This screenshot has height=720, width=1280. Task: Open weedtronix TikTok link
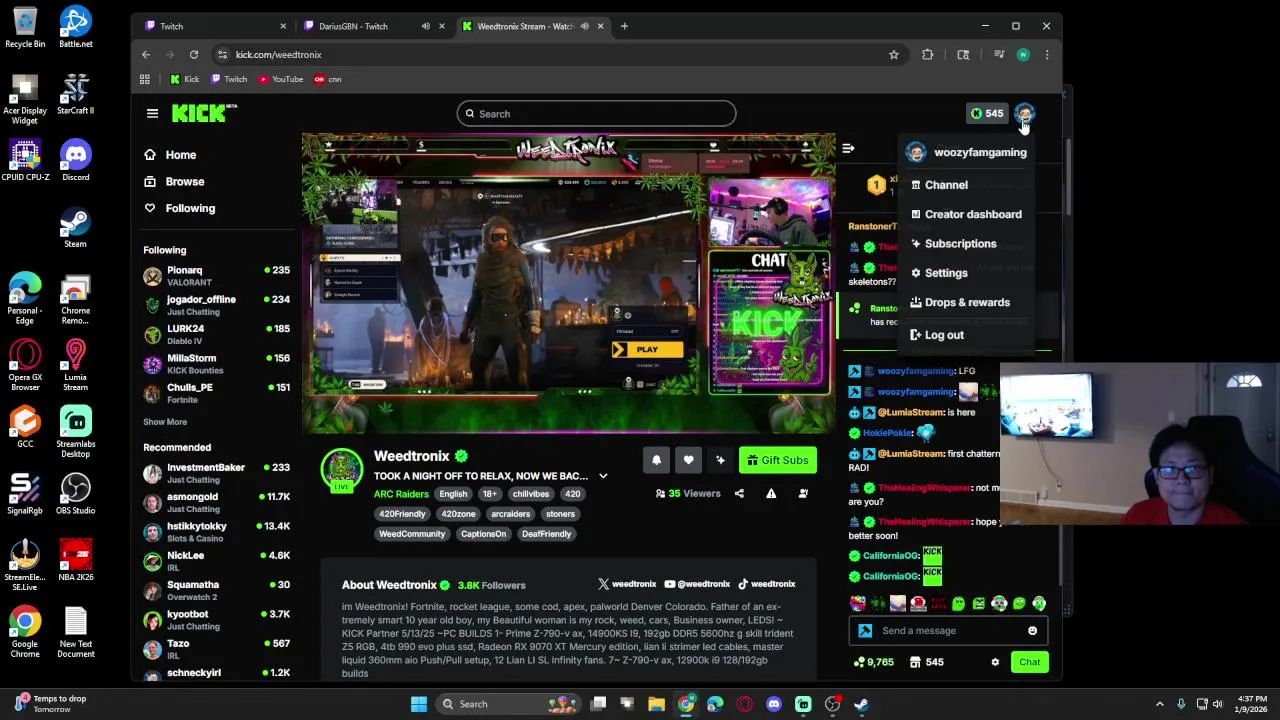[767, 584]
